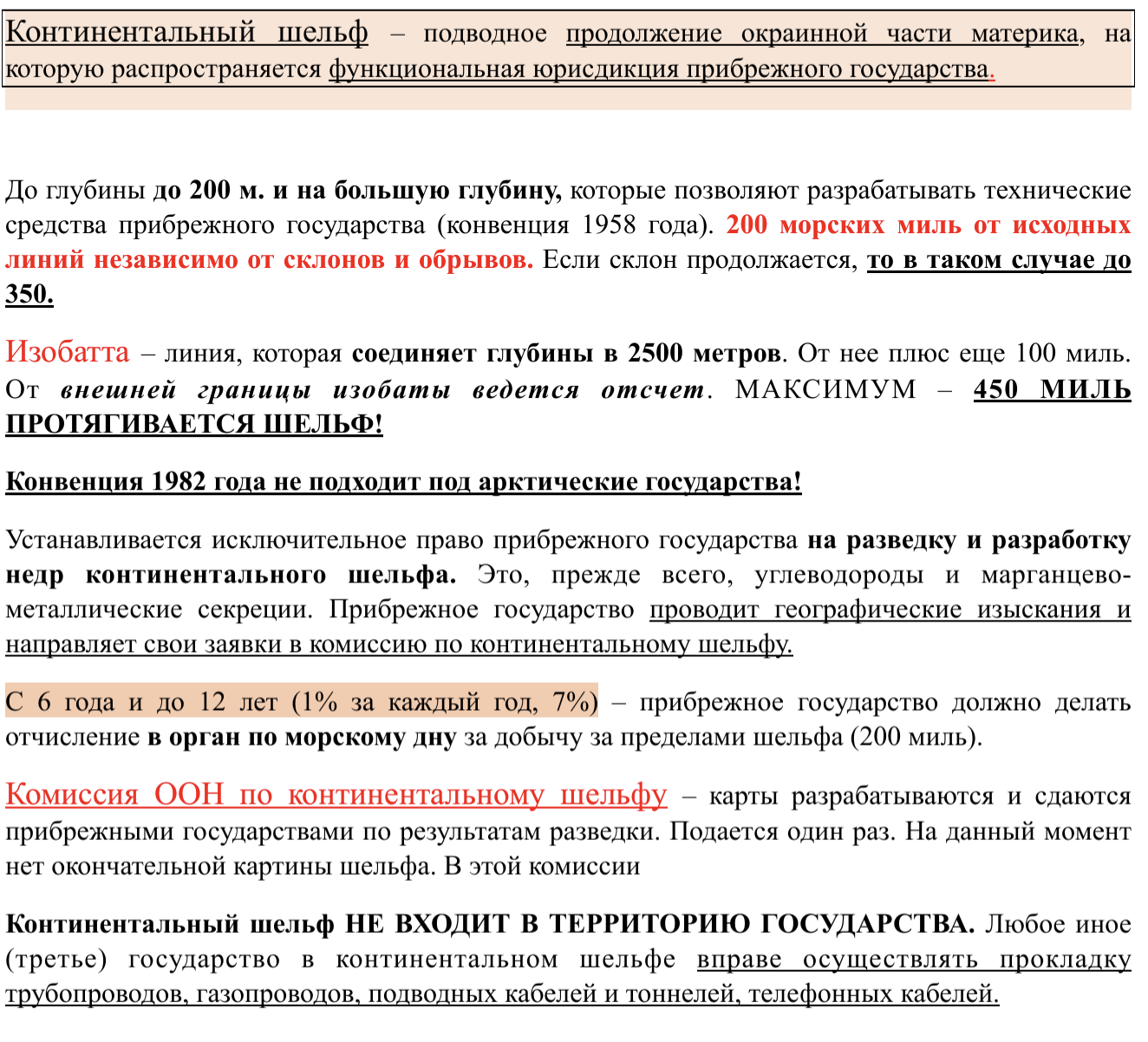The height and width of the screenshot is (1042, 1148).
Task: Click underlined 'проводит географические изыскания и'
Action: point(890,609)
